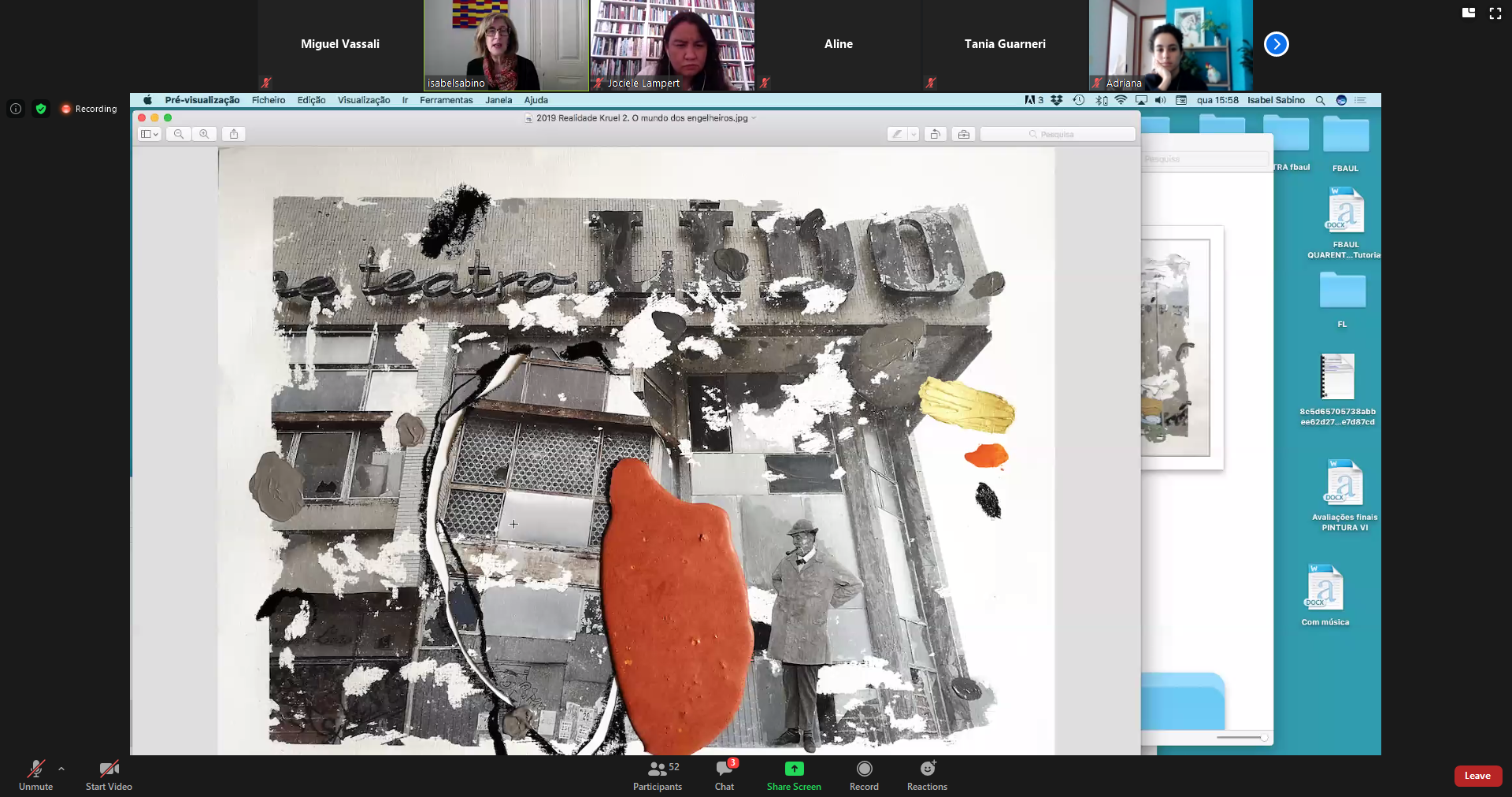
Task: Click the Share Screen button
Action: [x=794, y=775]
